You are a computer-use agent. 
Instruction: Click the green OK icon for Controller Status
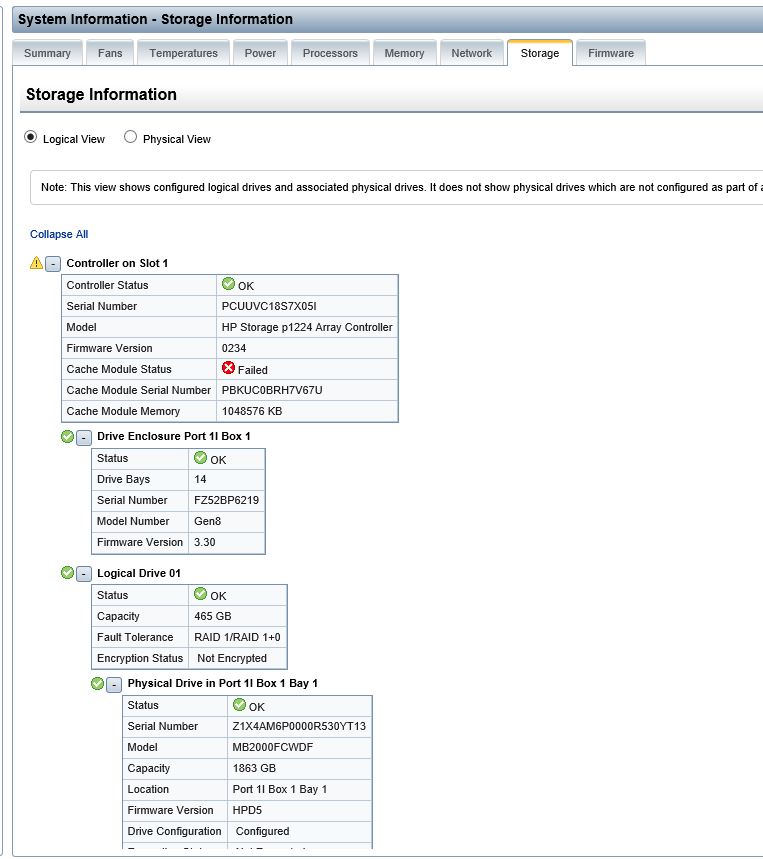228,285
